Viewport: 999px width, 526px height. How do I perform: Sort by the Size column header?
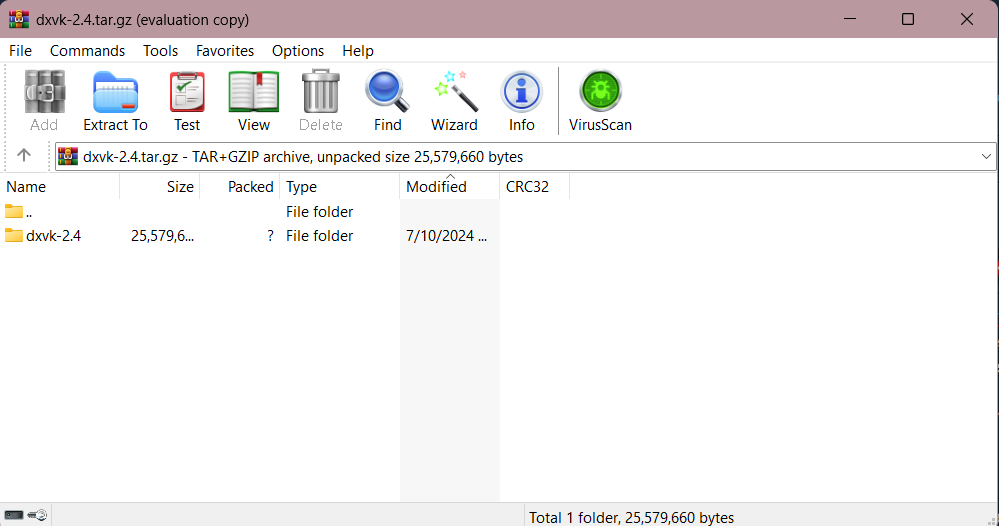point(160,187)
